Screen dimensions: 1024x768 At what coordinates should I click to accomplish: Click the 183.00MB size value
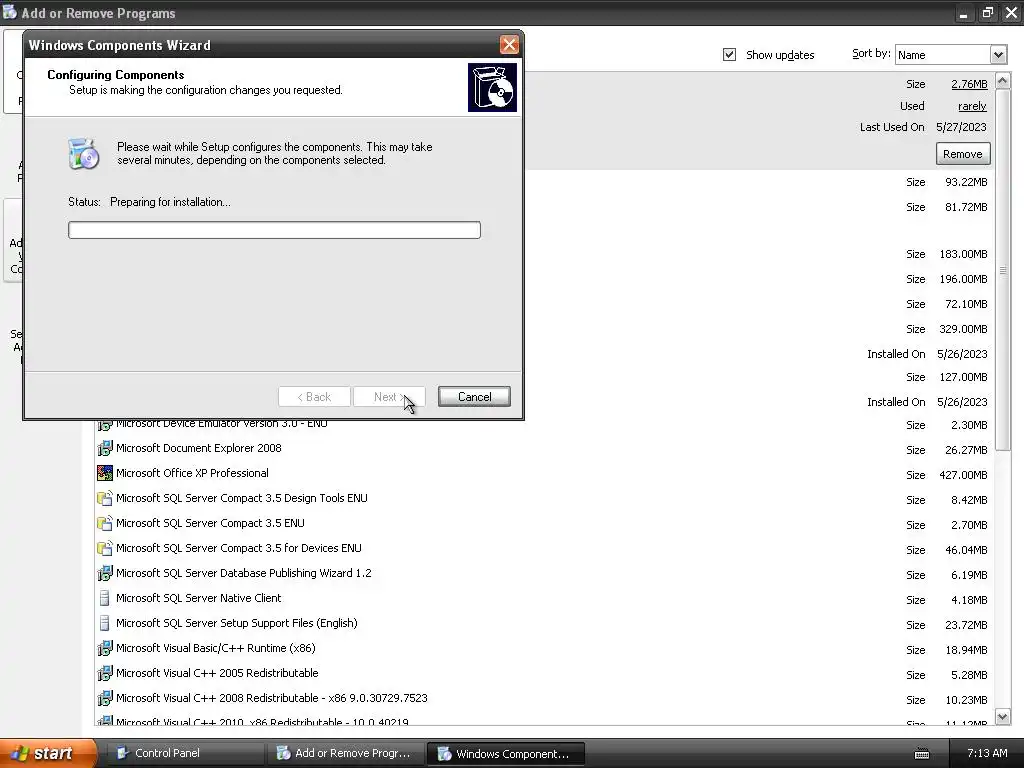pos(963,254)
